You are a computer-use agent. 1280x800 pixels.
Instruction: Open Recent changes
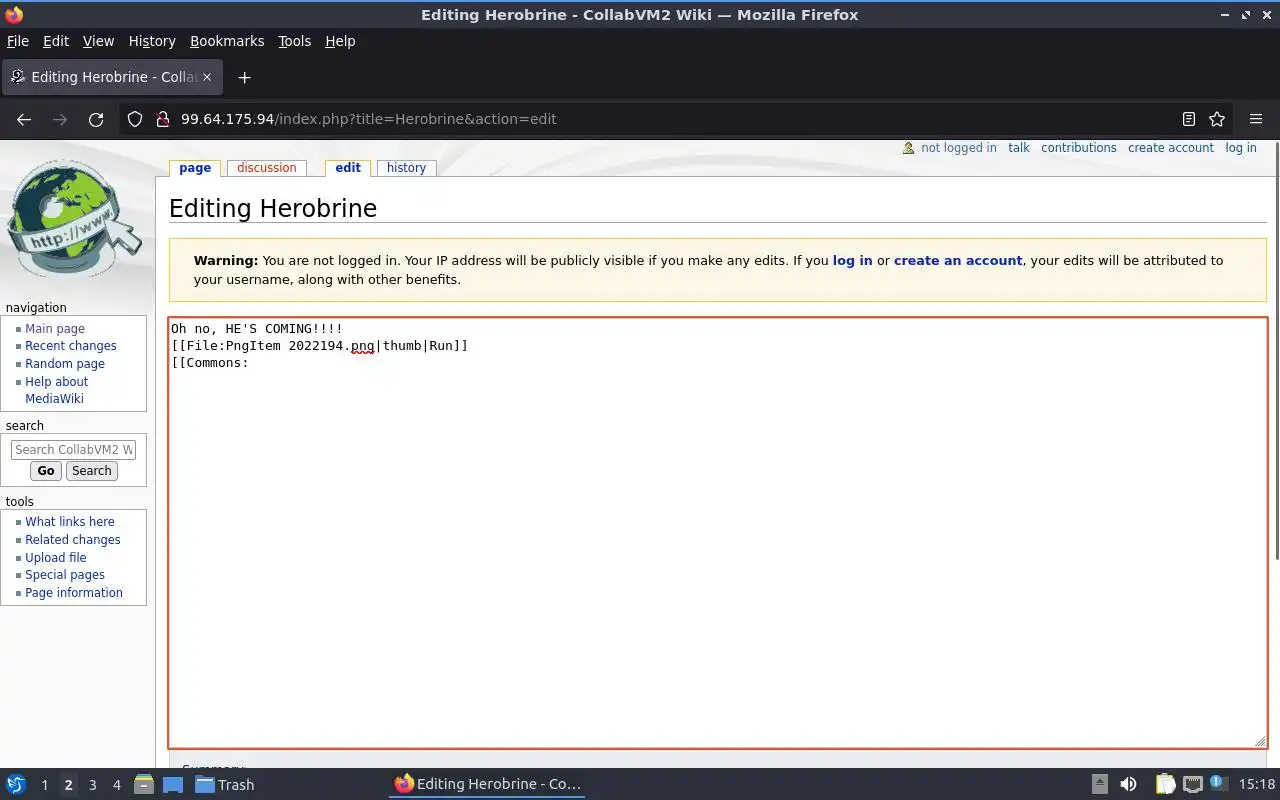(x=71, y=346)
